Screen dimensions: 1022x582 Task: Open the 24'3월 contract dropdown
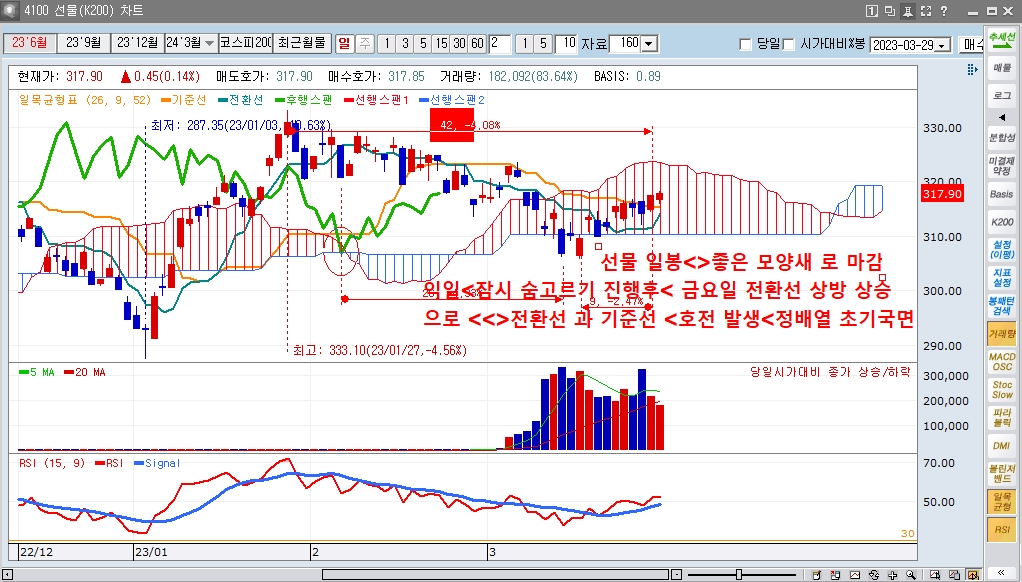[207, 45]
